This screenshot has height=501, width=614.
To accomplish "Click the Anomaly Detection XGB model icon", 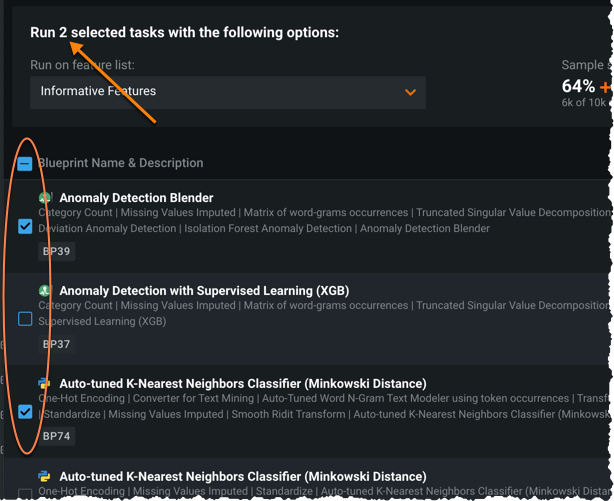I will click(45, 291).
